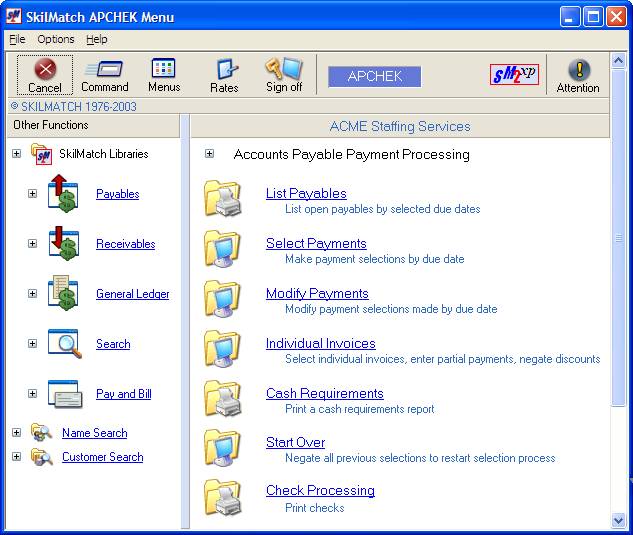
Task: Open the Rates toolbar icon
Action: point(226,69)
